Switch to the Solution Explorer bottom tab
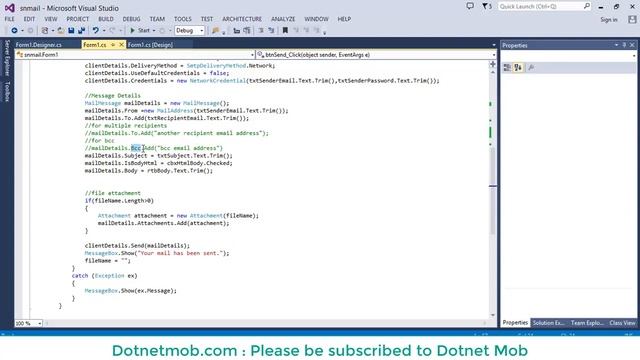640x360 pixels. [549, 323]
